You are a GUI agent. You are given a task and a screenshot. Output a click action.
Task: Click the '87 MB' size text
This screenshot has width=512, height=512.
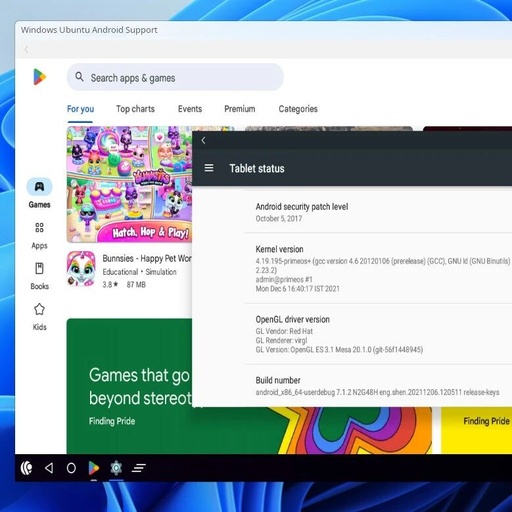(136, 285)
